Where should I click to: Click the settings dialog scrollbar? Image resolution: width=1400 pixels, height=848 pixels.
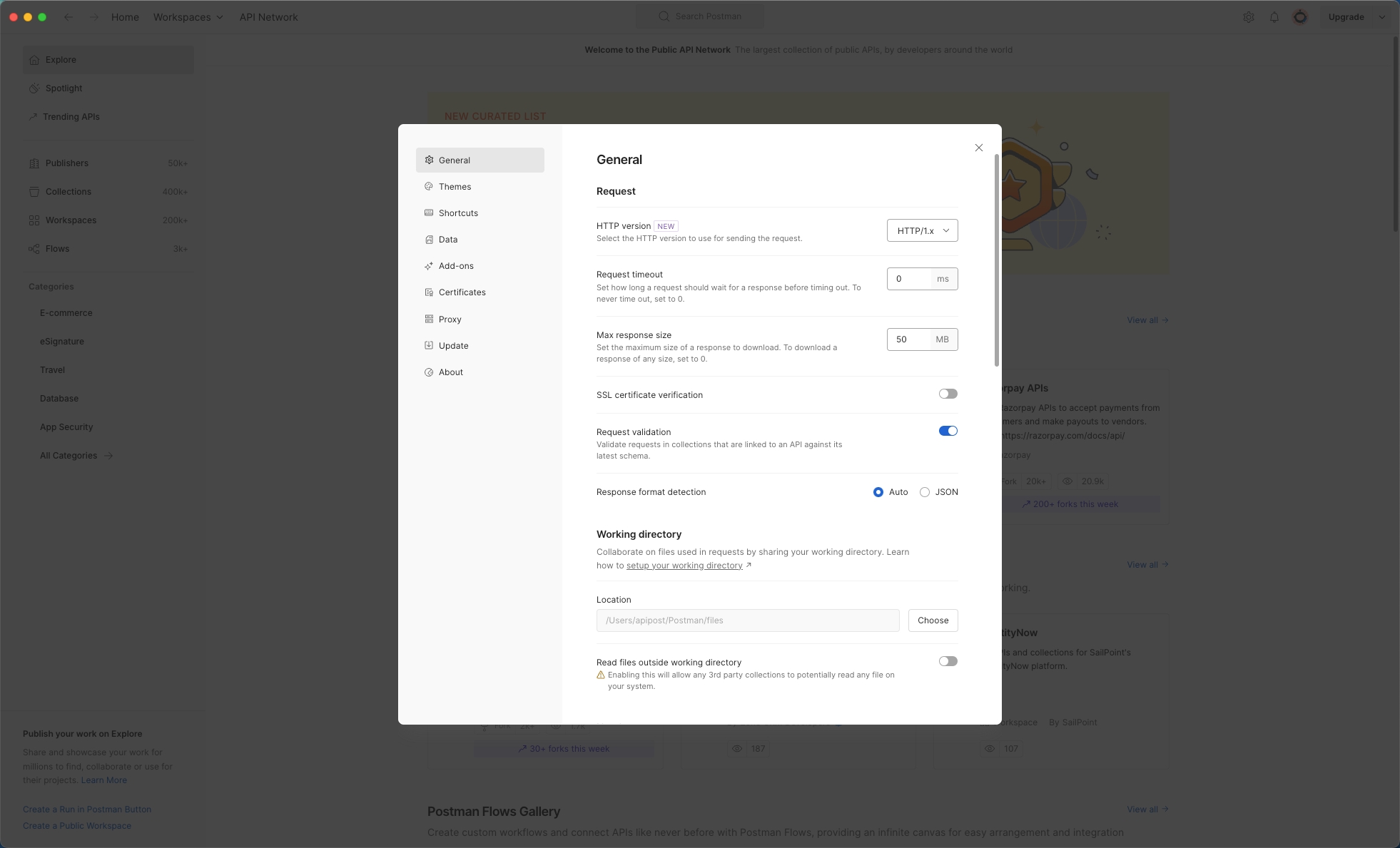coord(997,260)
